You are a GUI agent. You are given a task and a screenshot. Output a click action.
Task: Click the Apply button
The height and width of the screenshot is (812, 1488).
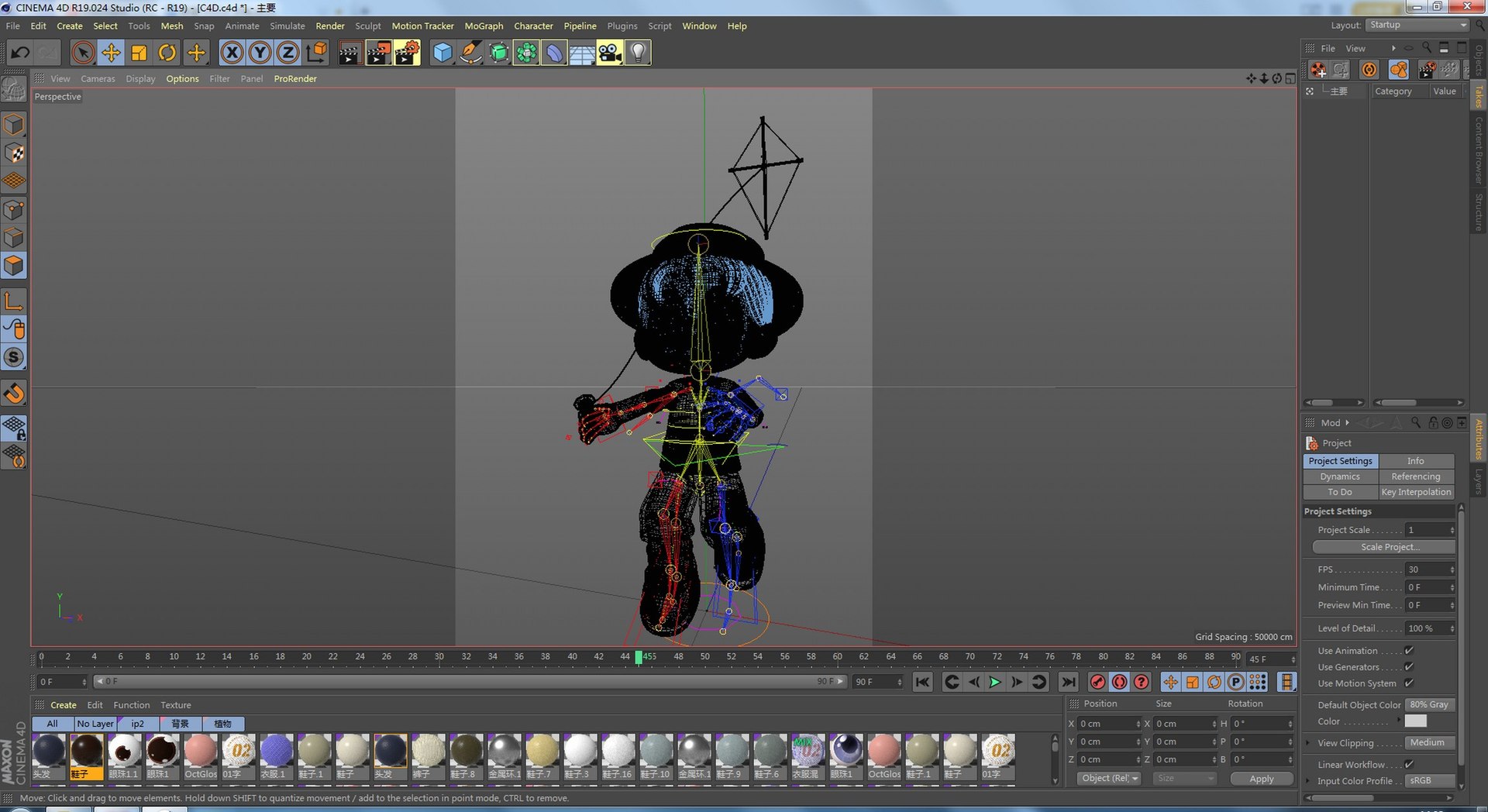1262,779
